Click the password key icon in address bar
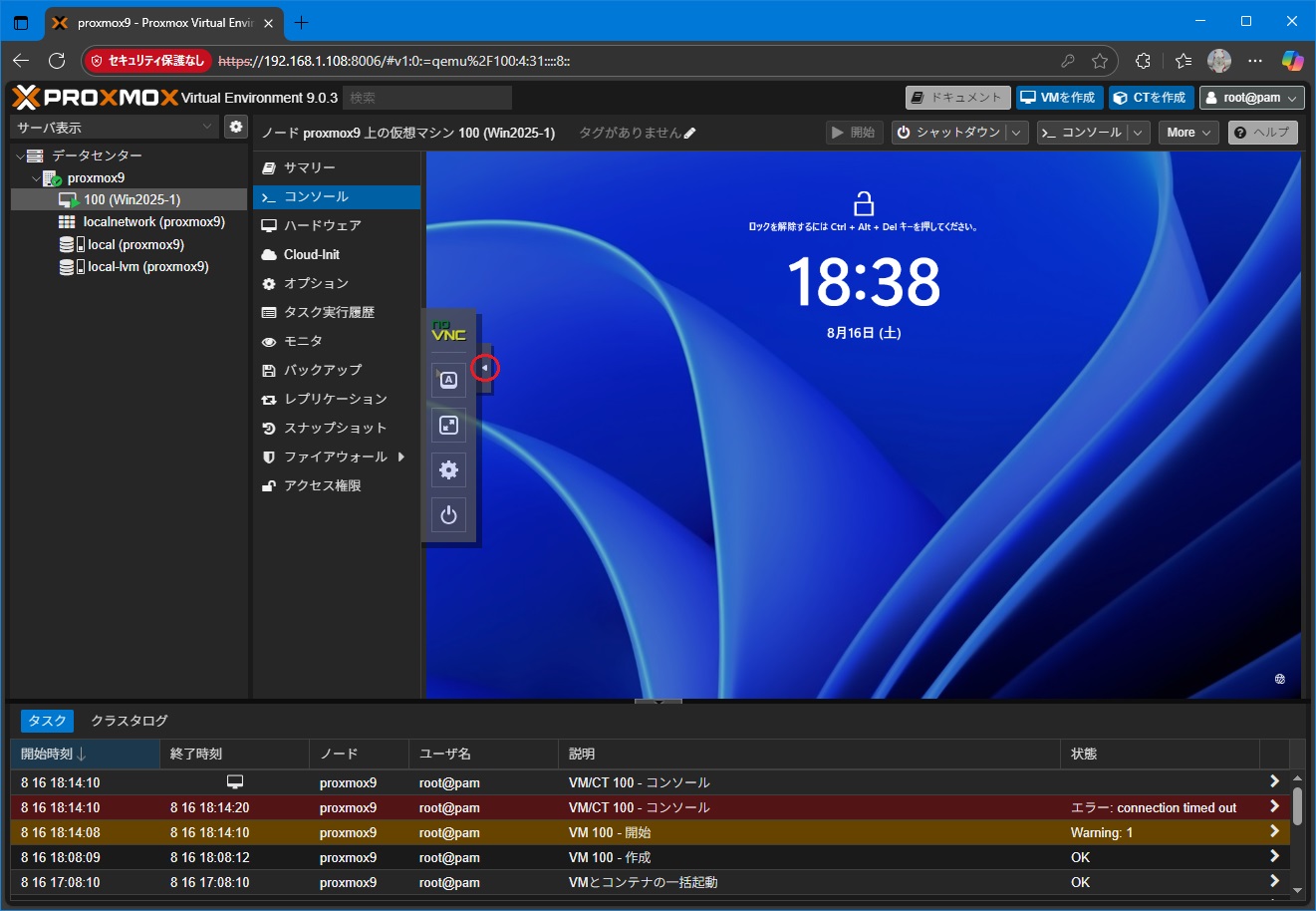Screen dimensions: 1316x911 click(x=1068, y=61)
